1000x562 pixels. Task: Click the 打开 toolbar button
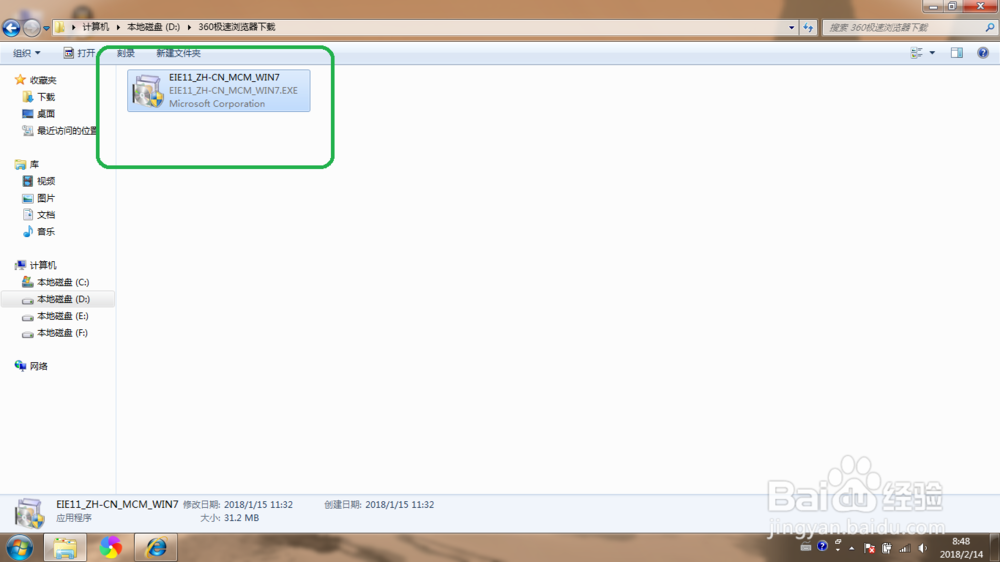[79, 53]
